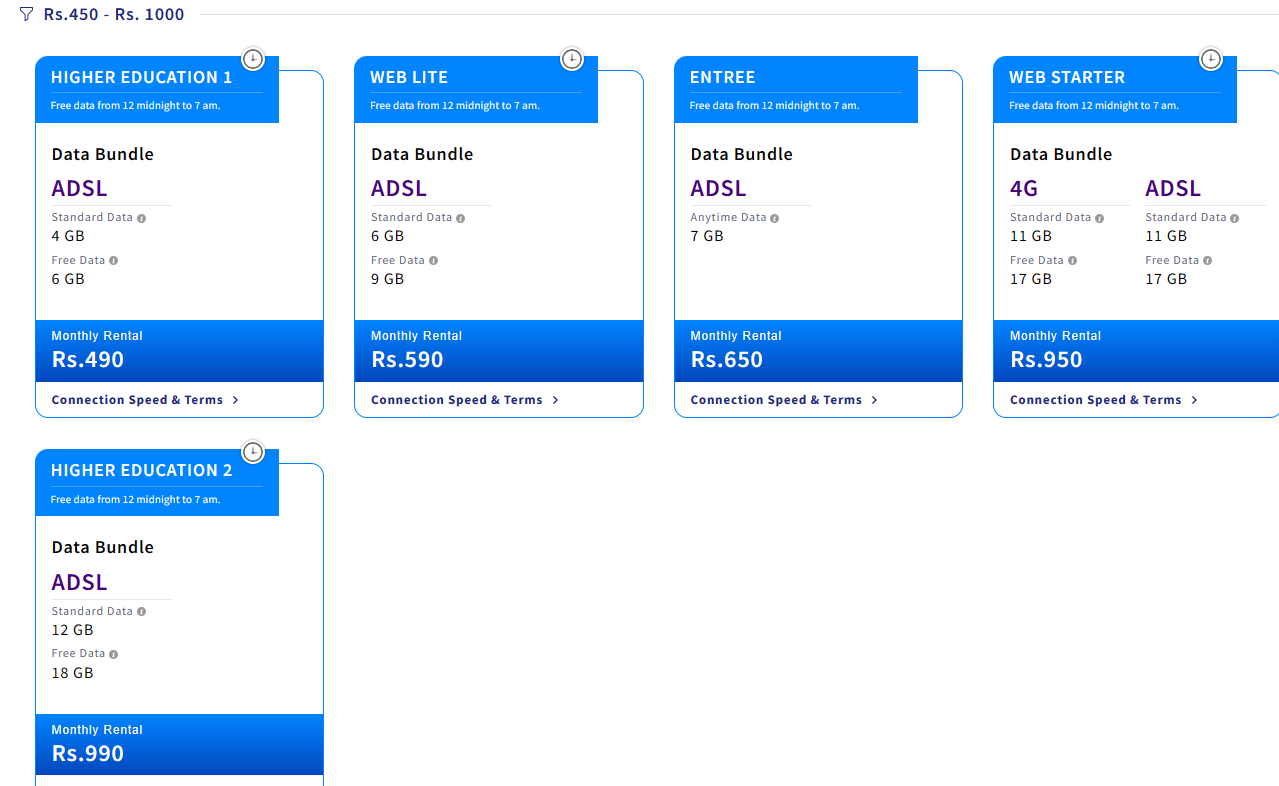Open Connection Speed & Terms for Web Lite

(465, 400)
